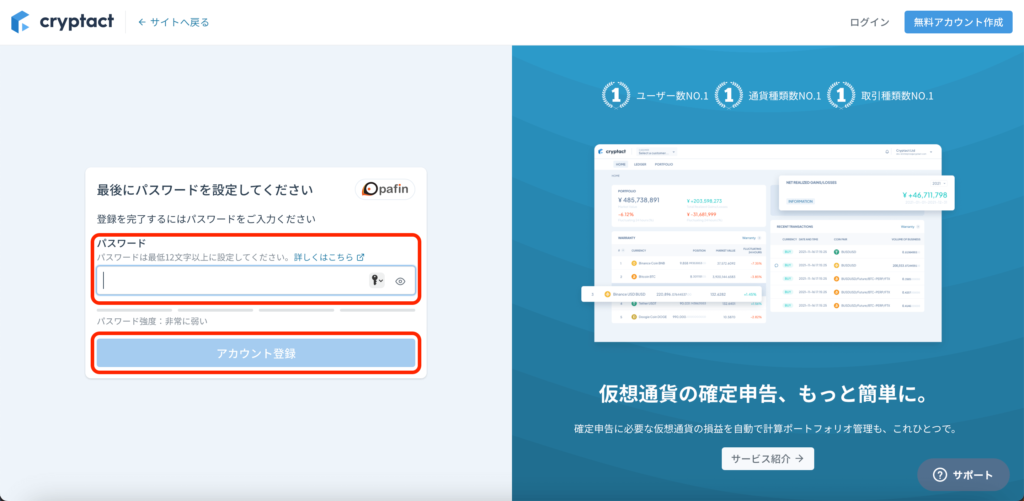Open the ログイン page
The image size is (1024, 501).
coord(869,22)
